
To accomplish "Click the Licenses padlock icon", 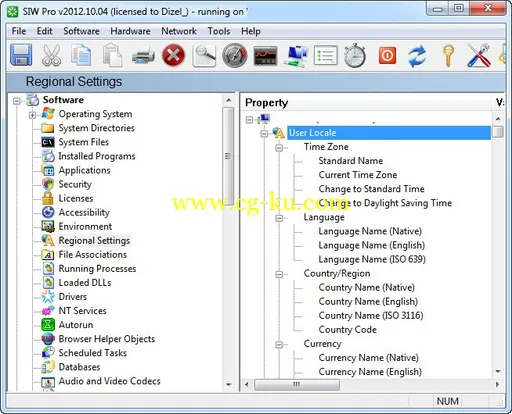I will (48, 198).
